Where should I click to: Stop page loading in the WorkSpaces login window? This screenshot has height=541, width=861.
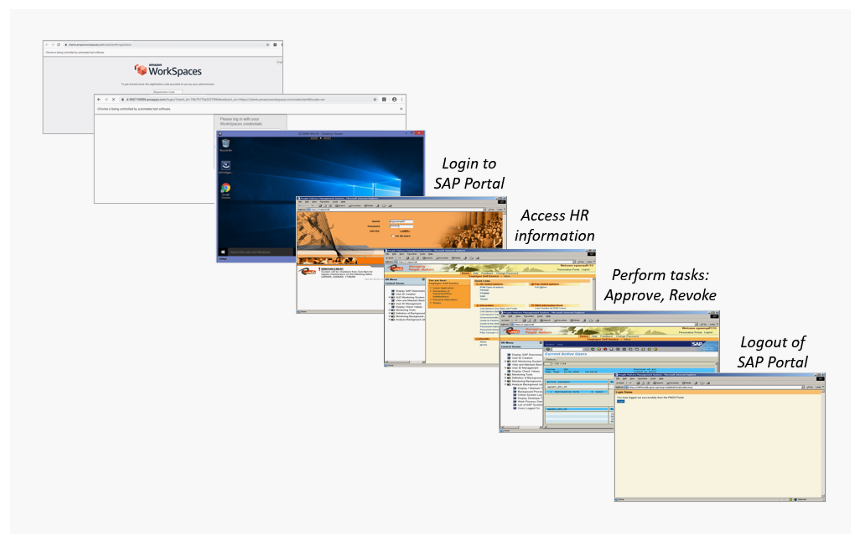[114, 99]
